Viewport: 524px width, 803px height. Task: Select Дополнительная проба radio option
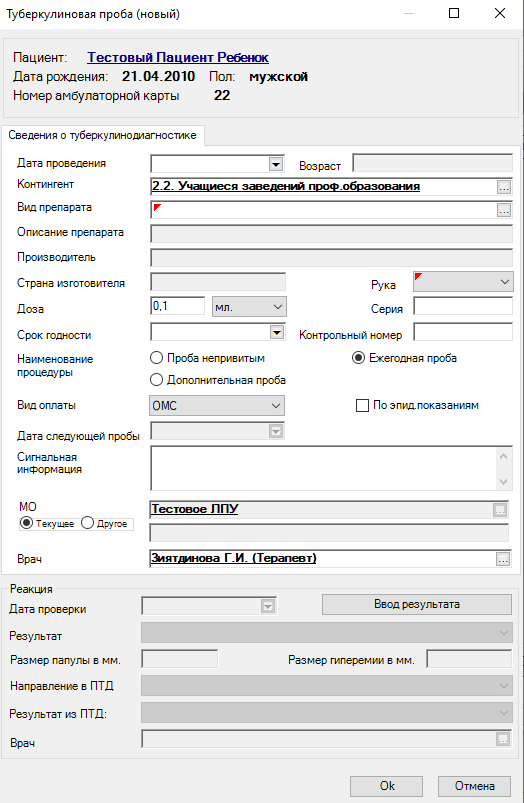[x=156, y=380]
